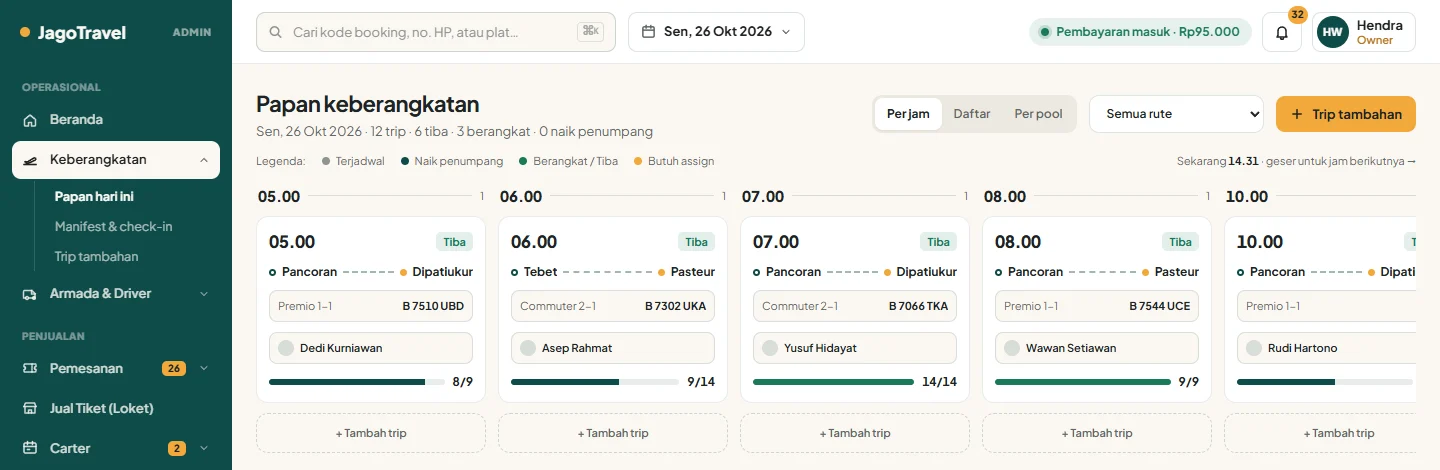Click the Armada & Driver truck icon
Viewport: 1440px width, 470px height.
tap(30, 294)
